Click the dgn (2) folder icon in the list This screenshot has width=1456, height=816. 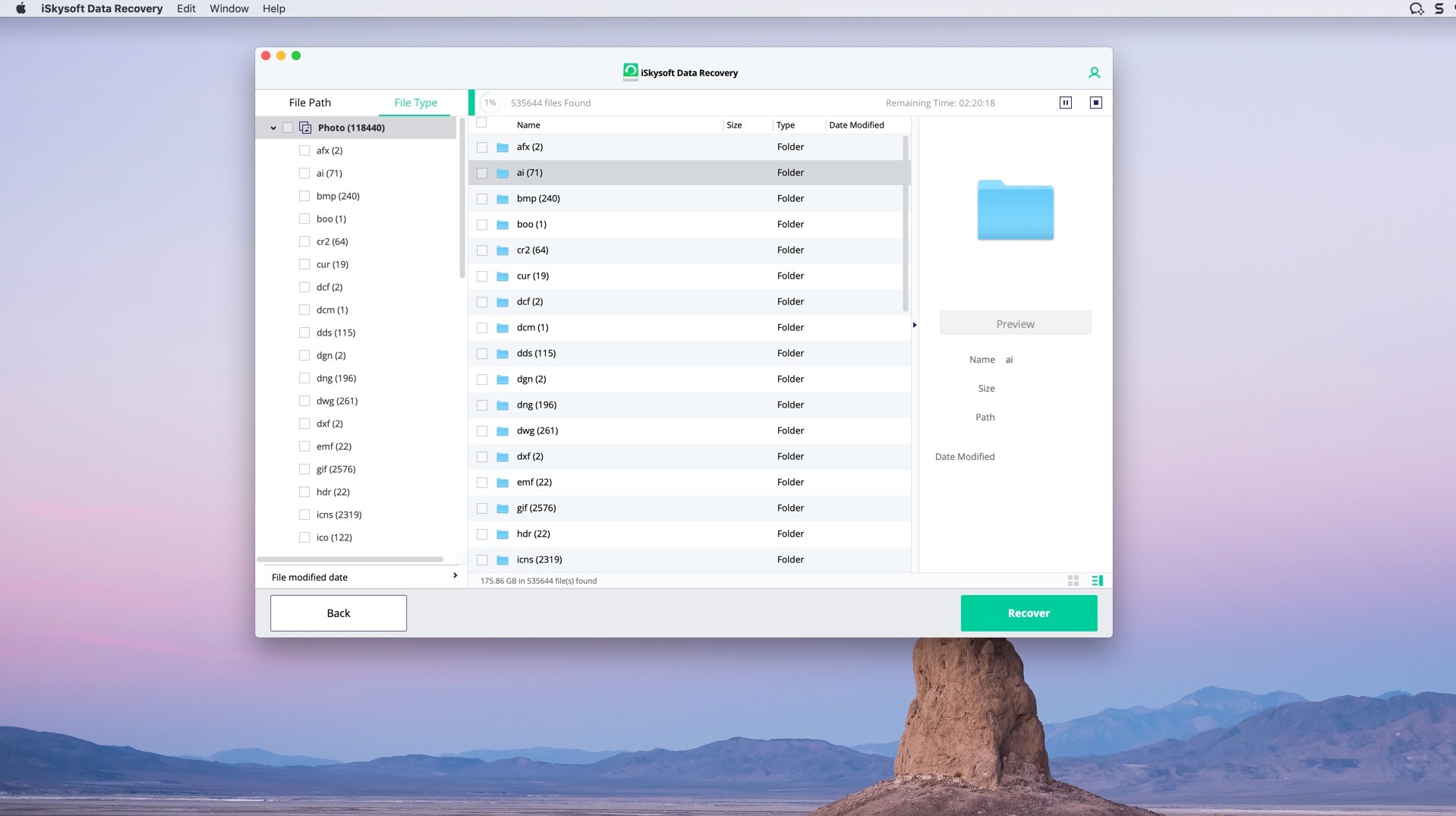(x=503, y=380)
